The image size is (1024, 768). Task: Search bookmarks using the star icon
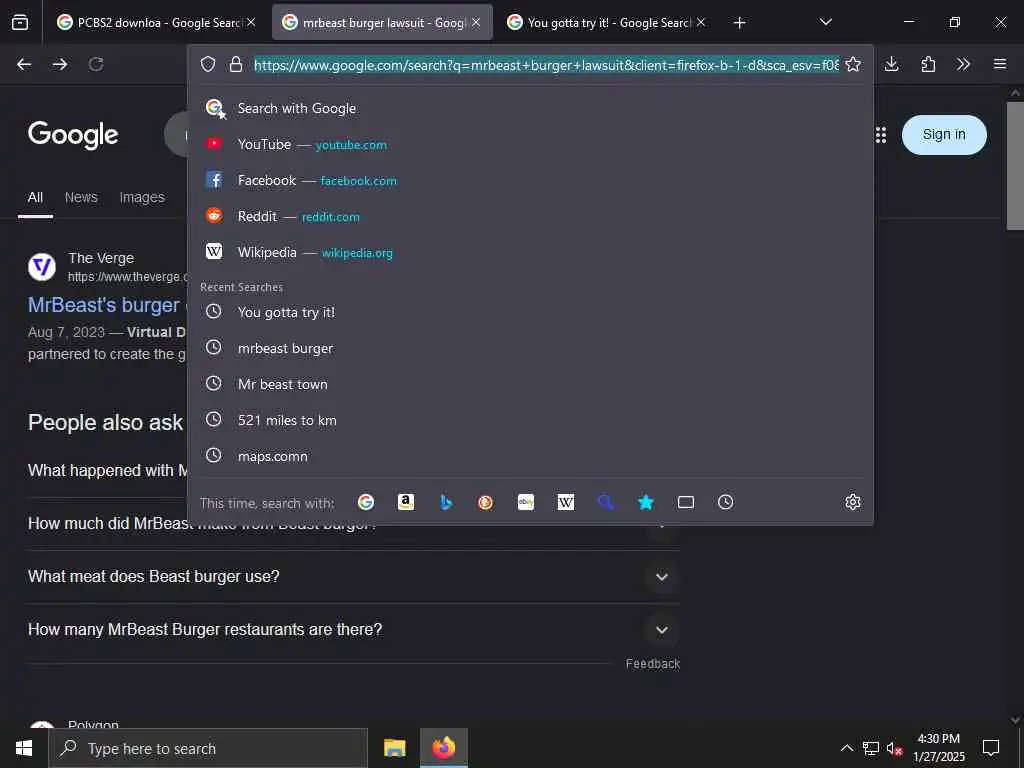(646, 502)
